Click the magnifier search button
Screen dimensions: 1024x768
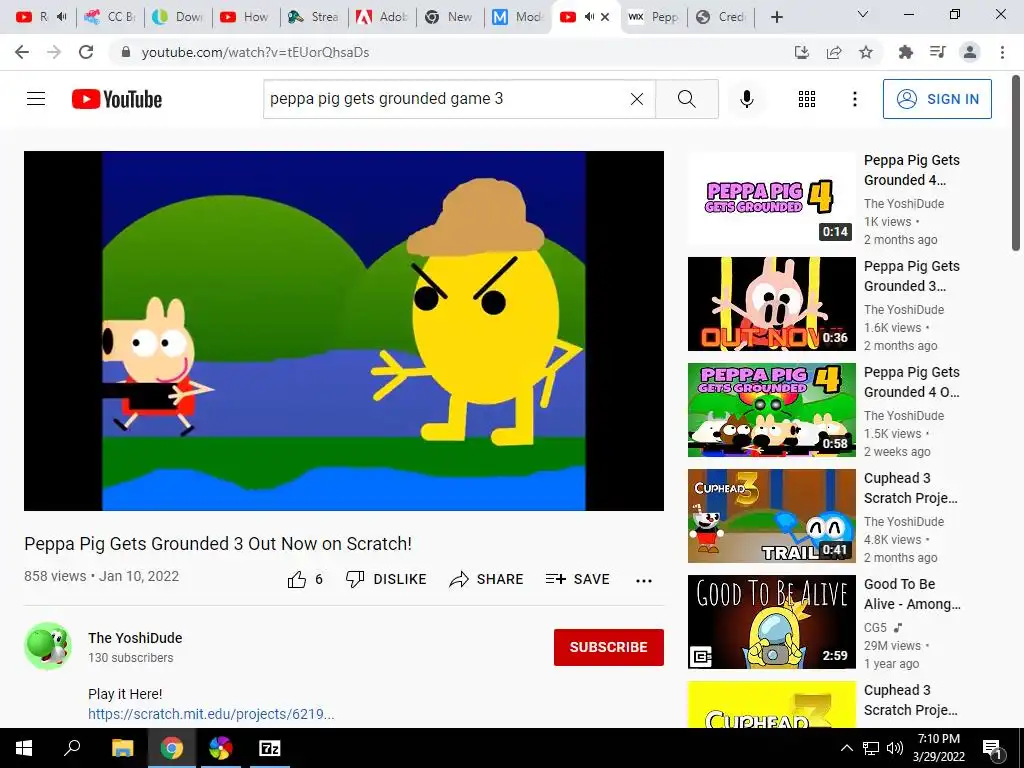[686, 99]
